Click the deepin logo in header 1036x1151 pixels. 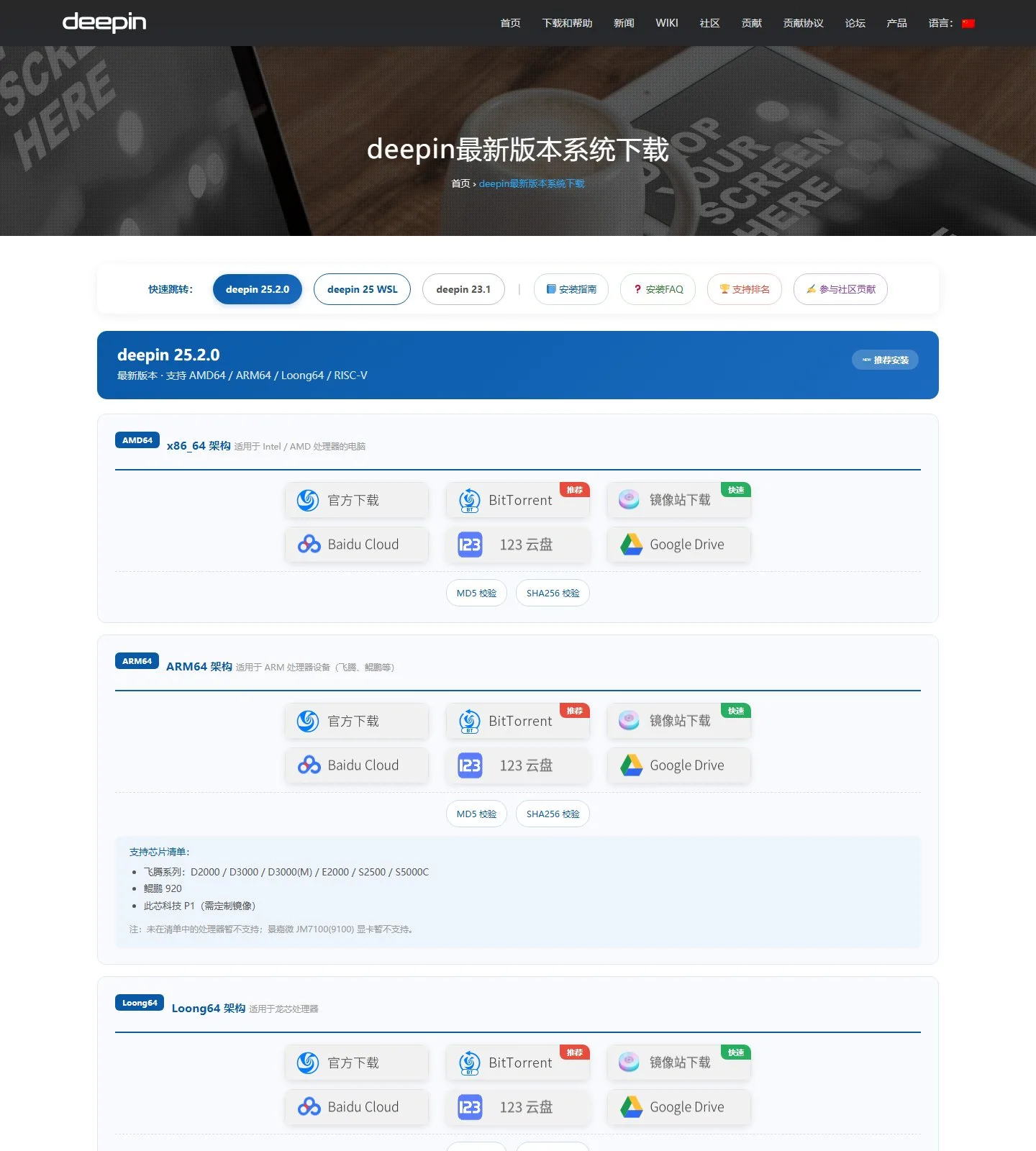(104, 22)
